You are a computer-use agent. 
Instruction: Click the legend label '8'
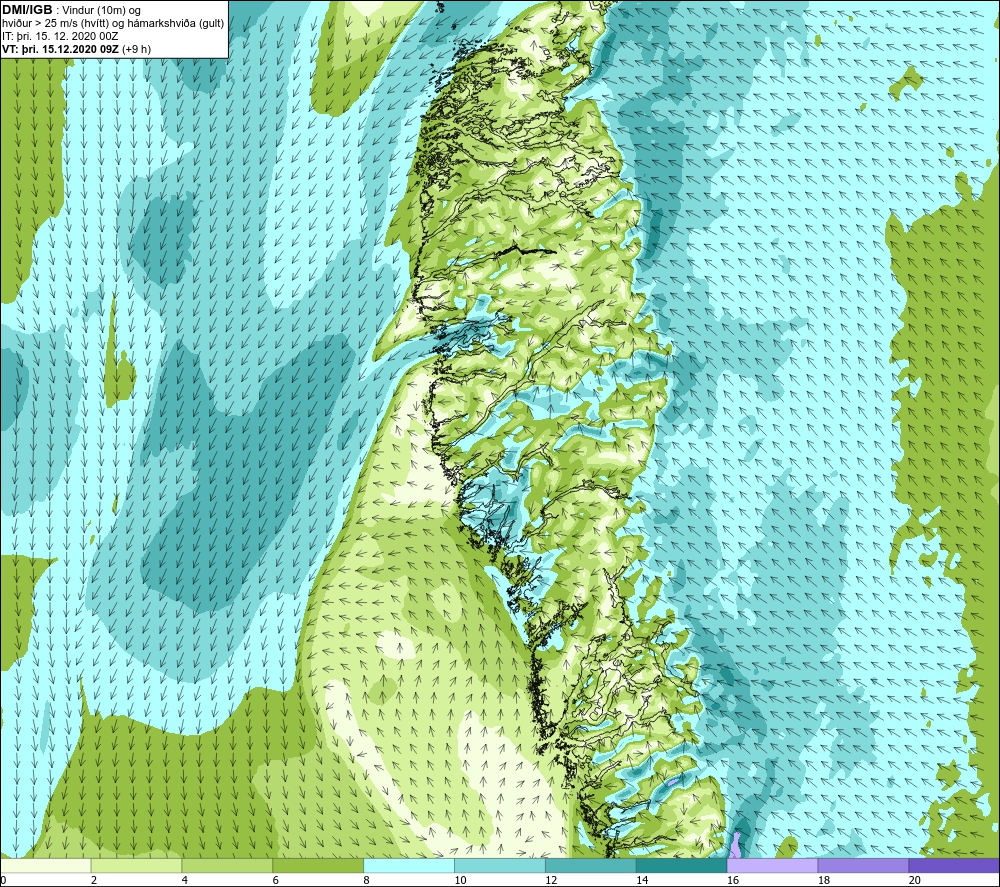coord(367,880)
